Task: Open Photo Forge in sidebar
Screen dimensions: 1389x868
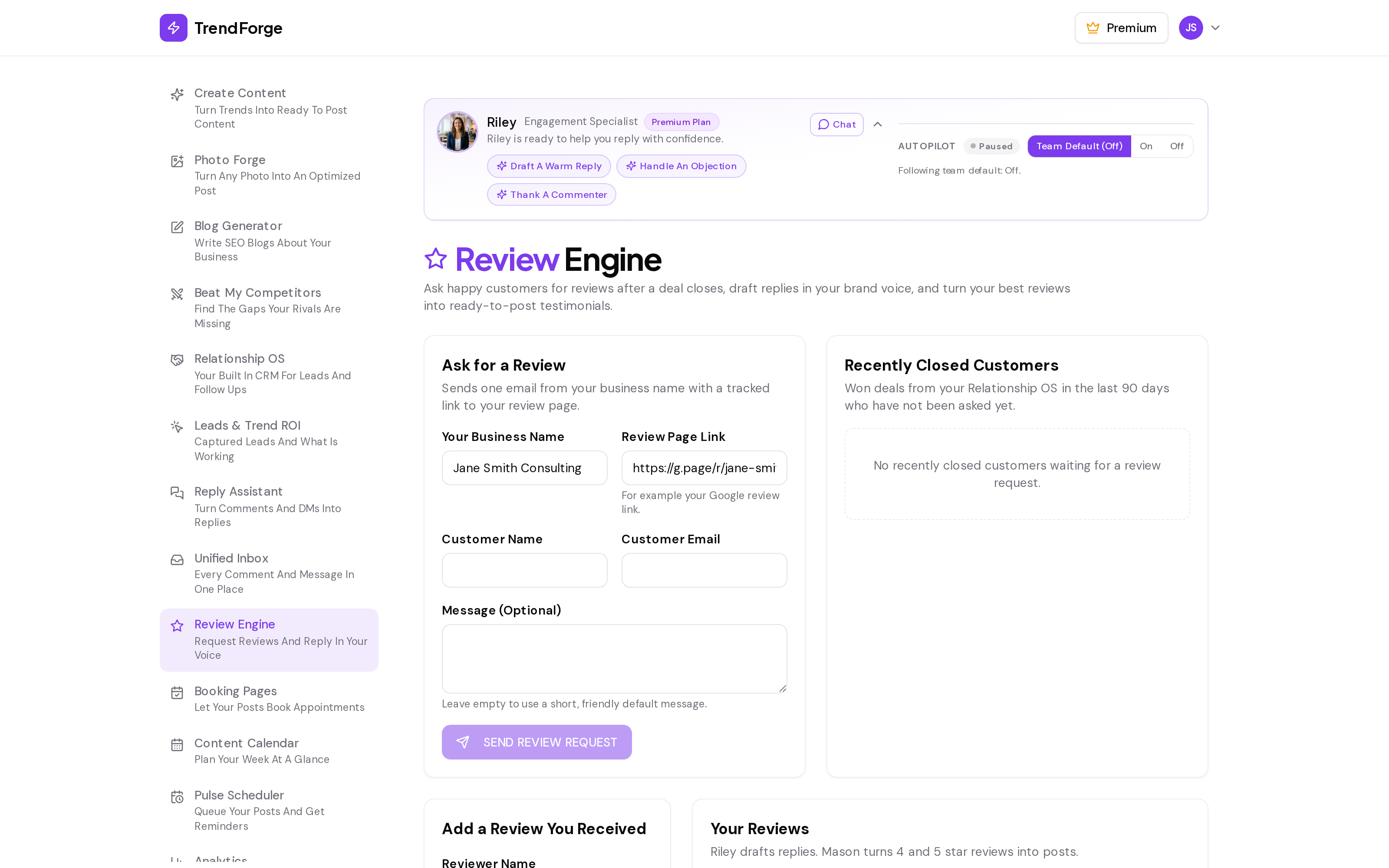Action: coord(269,174)
